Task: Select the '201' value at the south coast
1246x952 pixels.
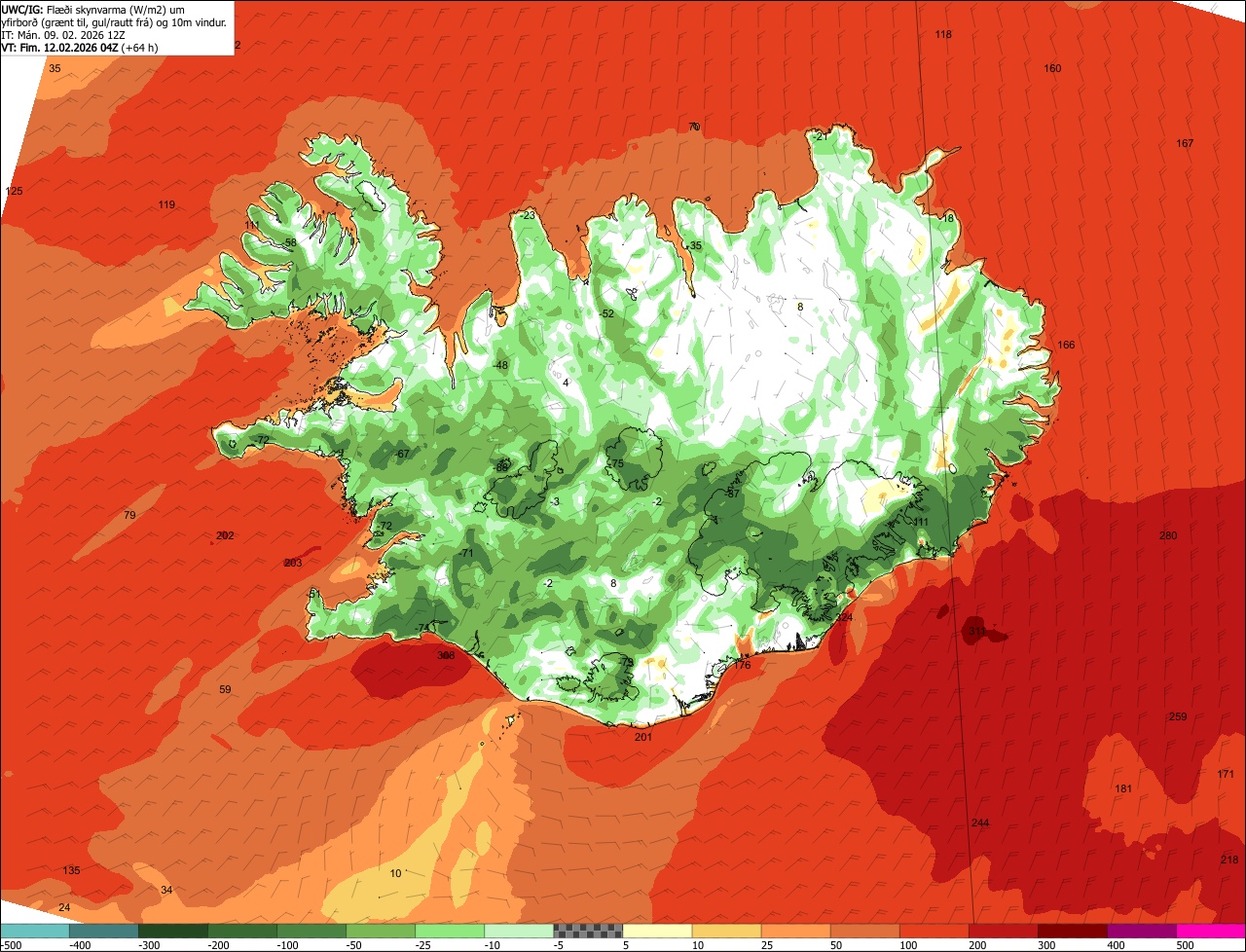Action: [643, 737]
